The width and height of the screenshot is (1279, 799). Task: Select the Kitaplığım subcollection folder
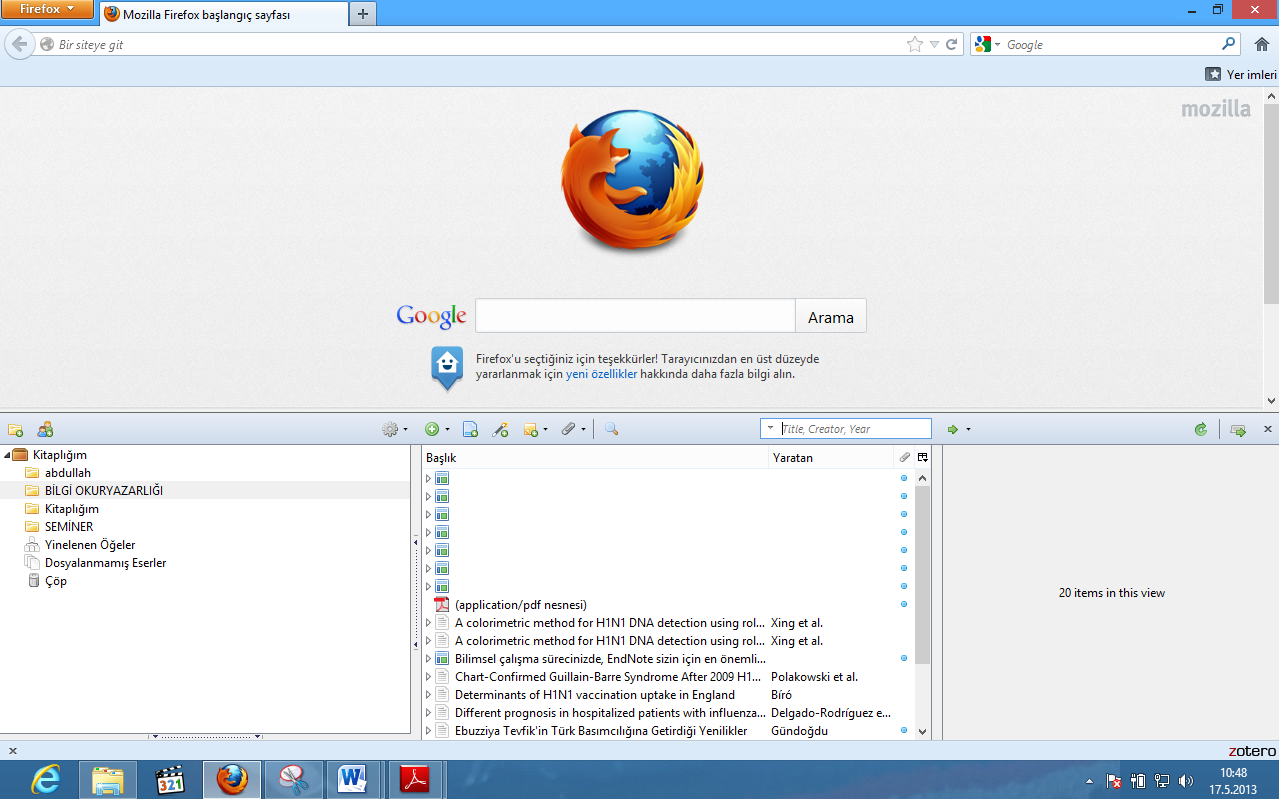[72, 509]
